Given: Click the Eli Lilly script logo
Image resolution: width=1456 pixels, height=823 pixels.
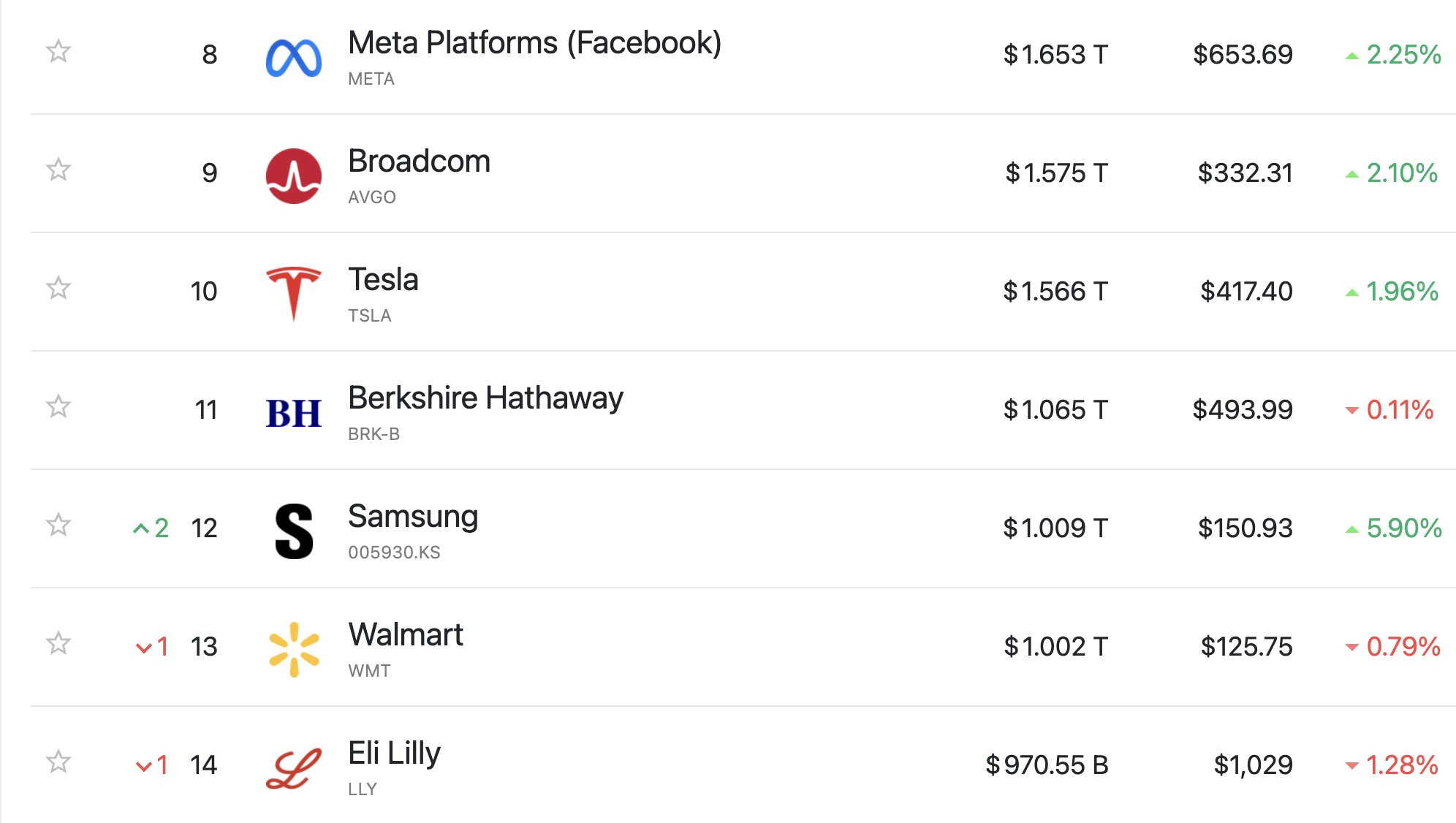Looking at the screenshot, I should [294, 768].
